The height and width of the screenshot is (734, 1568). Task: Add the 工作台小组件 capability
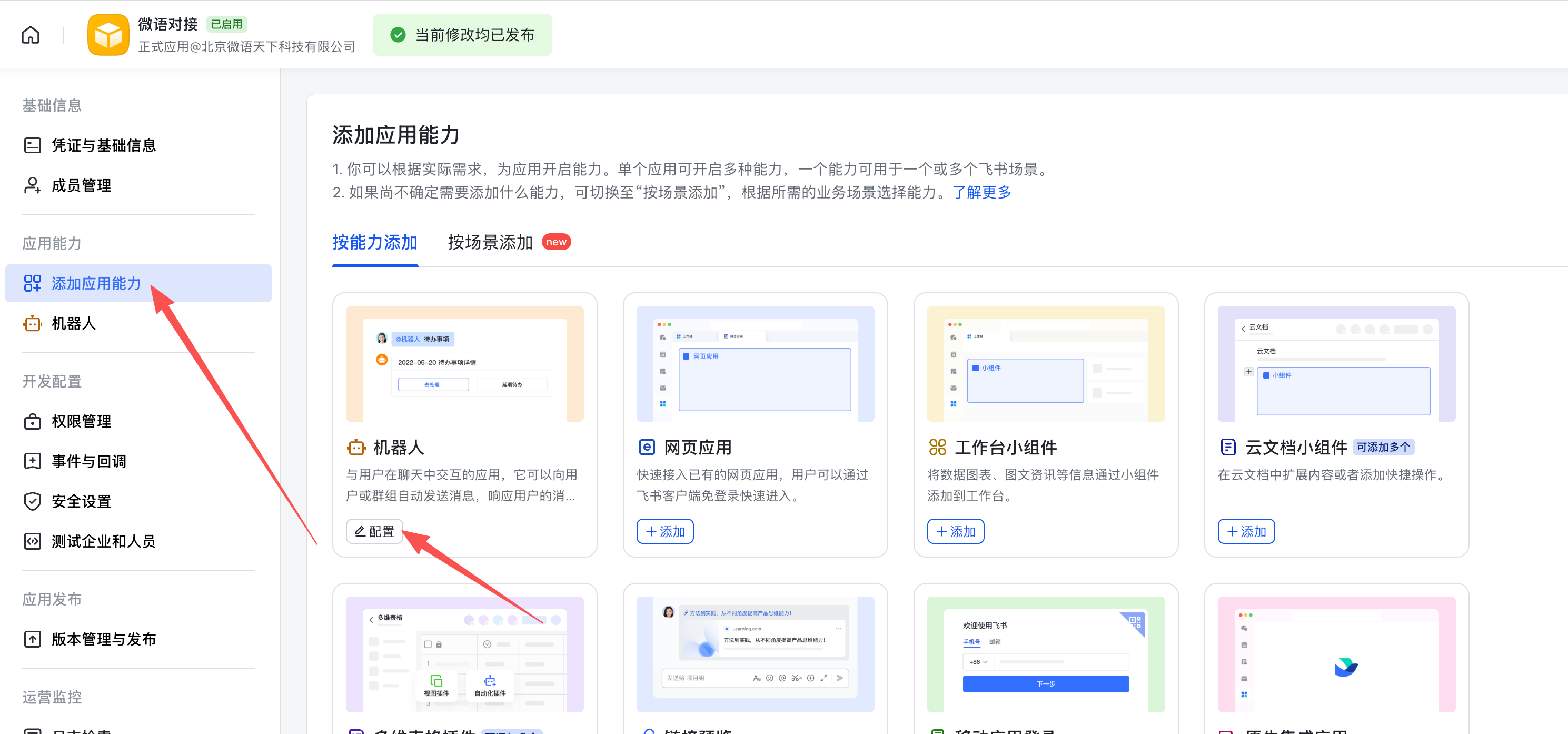tap(955, 531)
